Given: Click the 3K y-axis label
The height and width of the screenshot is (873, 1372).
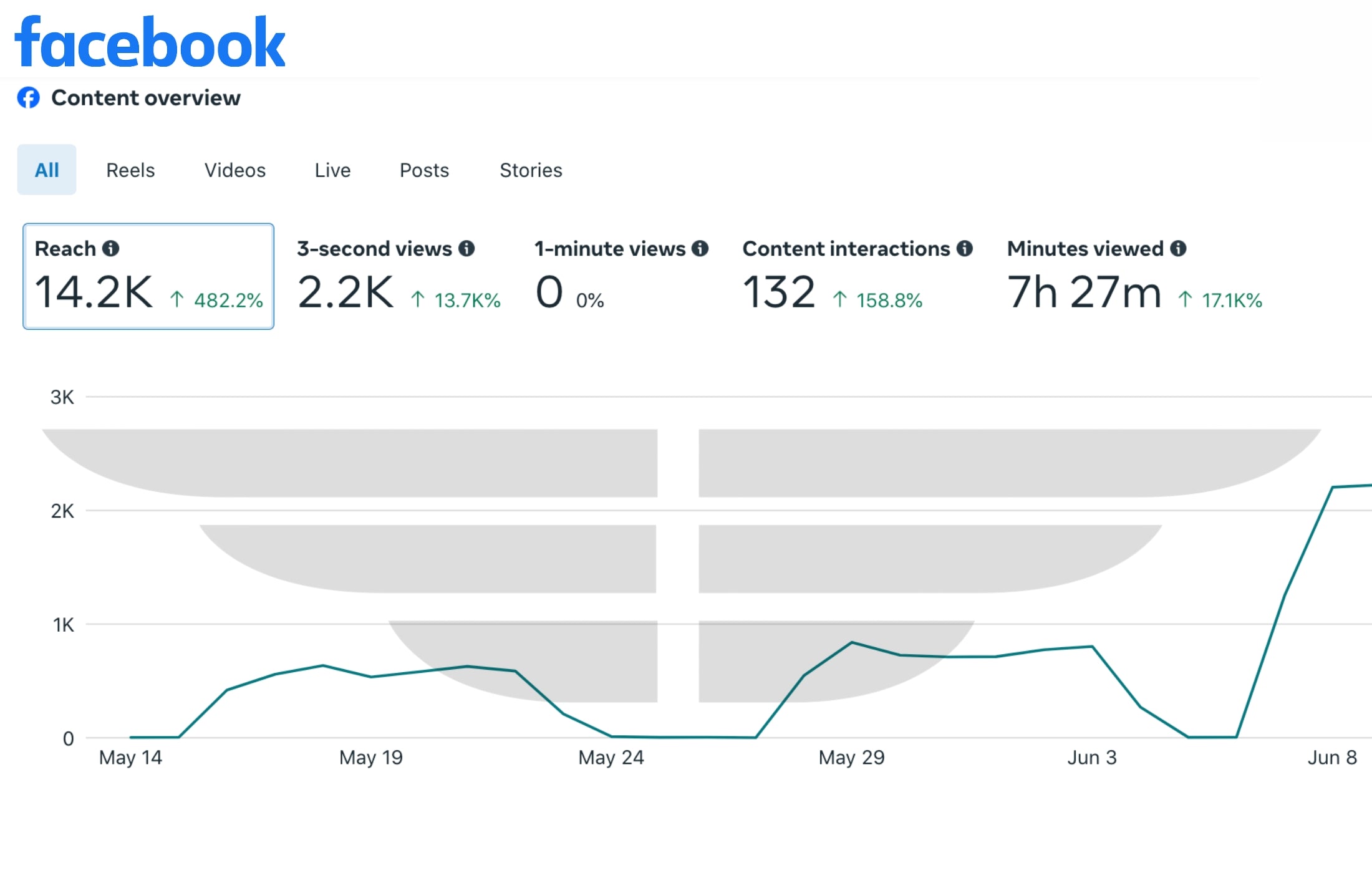Looking at the screenshot, I should click(62, 397).
